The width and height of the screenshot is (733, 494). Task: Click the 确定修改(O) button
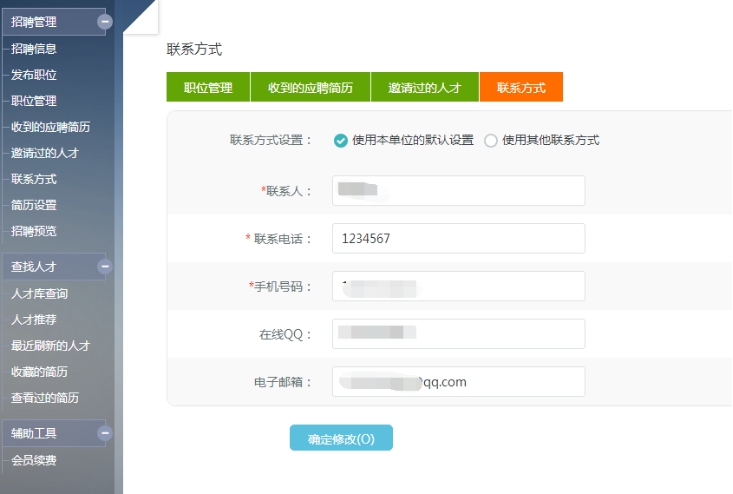tap(341, 439)
